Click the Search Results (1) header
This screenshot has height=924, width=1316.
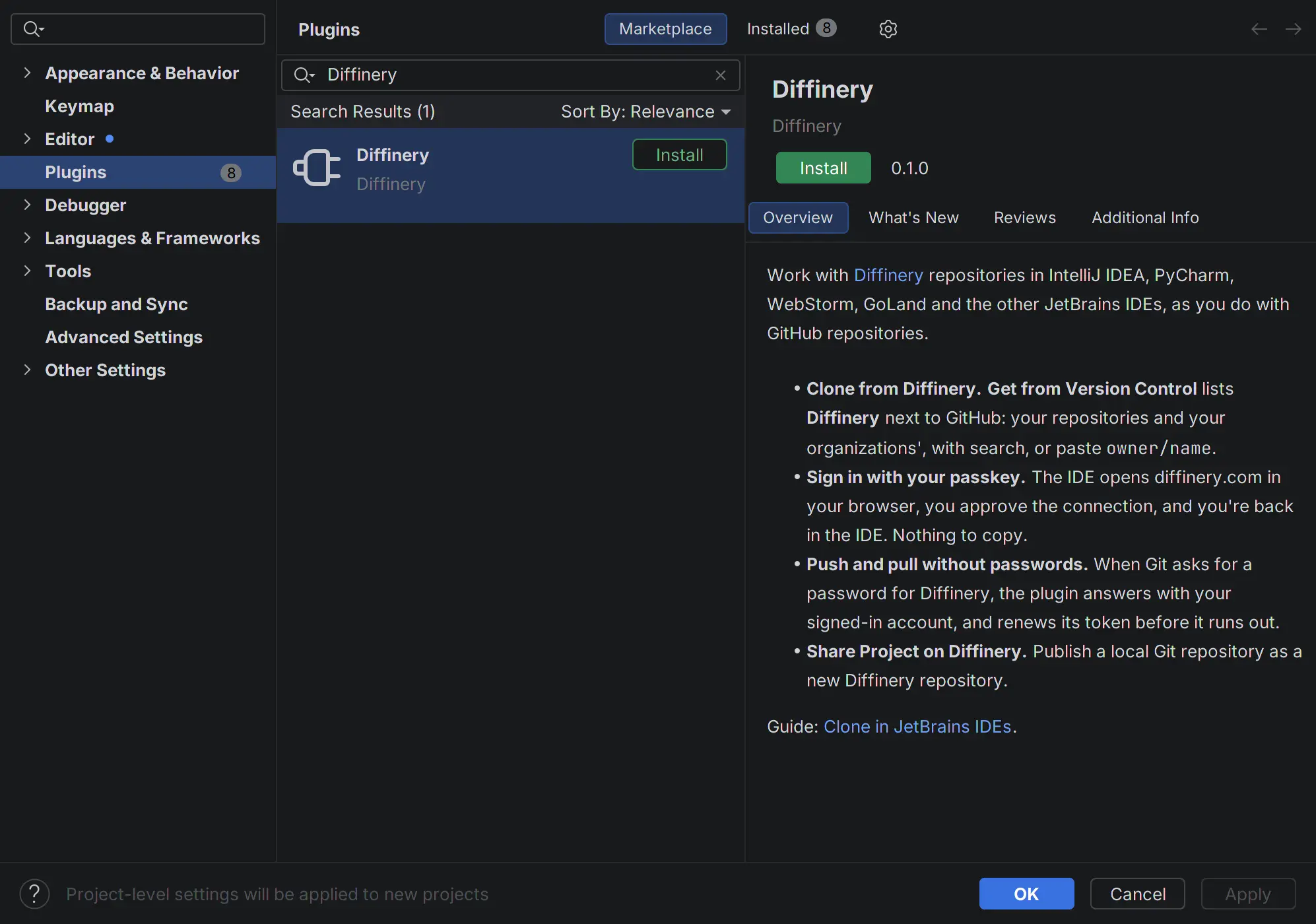click(x=362, y=112)
